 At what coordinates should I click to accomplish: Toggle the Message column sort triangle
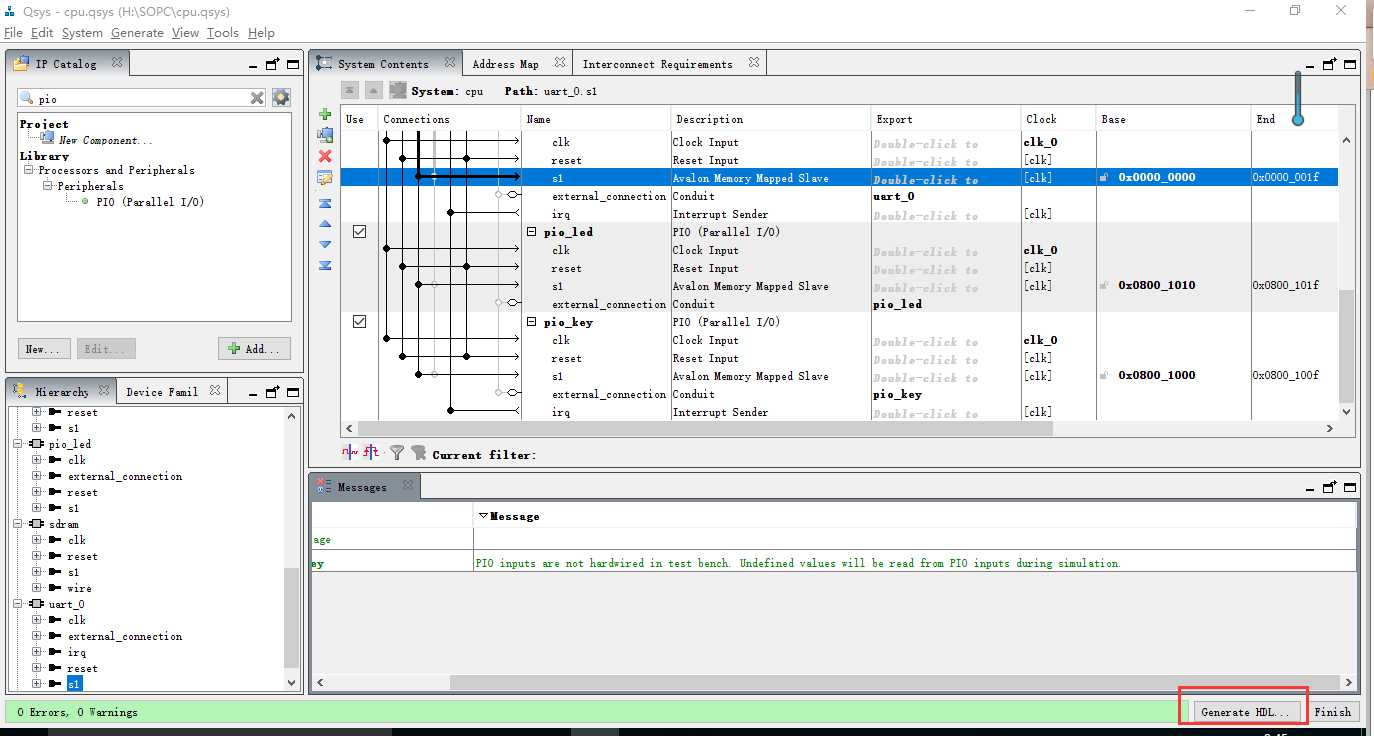tap(483, 516)
